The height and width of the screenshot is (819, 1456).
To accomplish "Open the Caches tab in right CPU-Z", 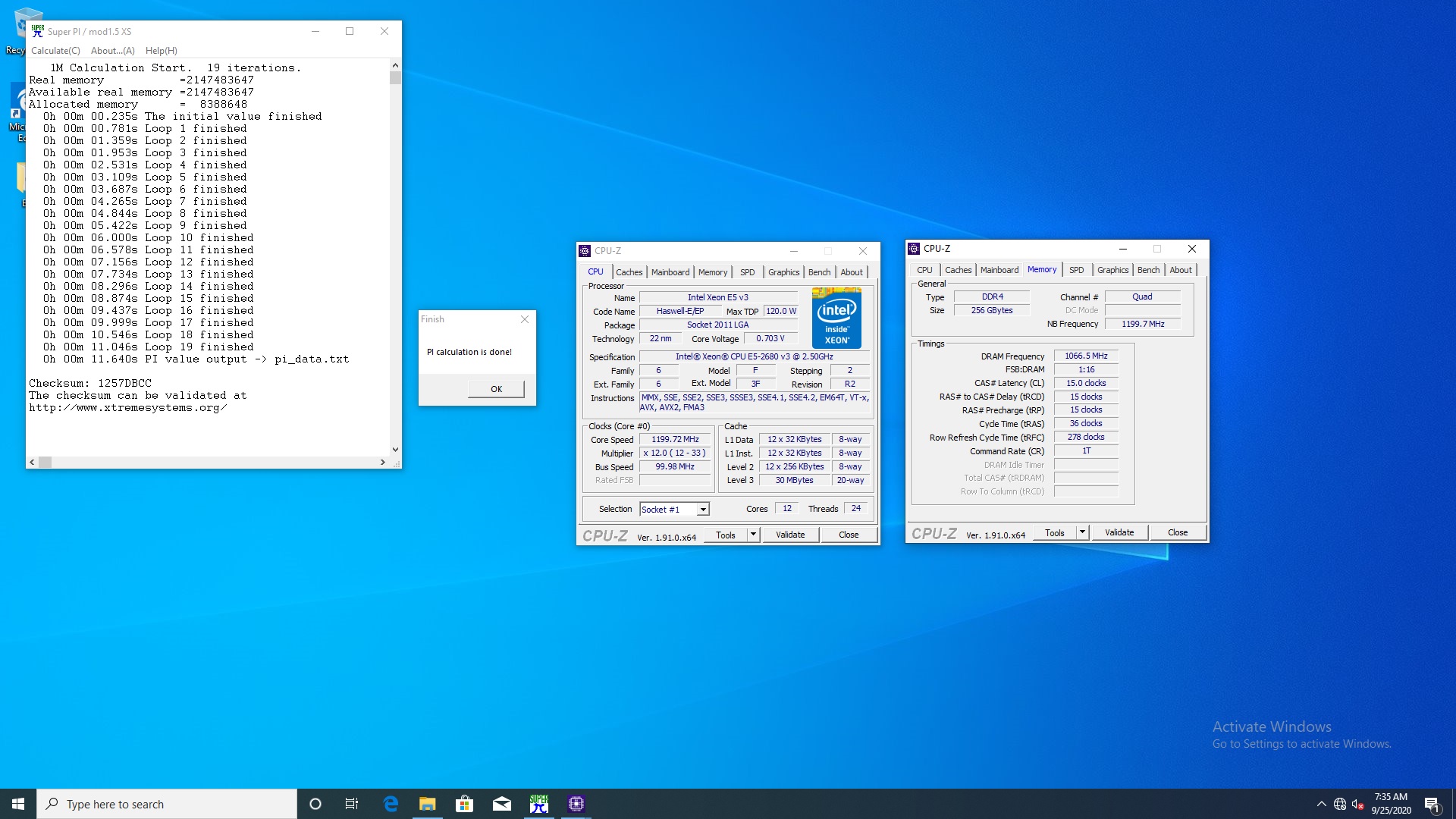I will tap(958, 270).
